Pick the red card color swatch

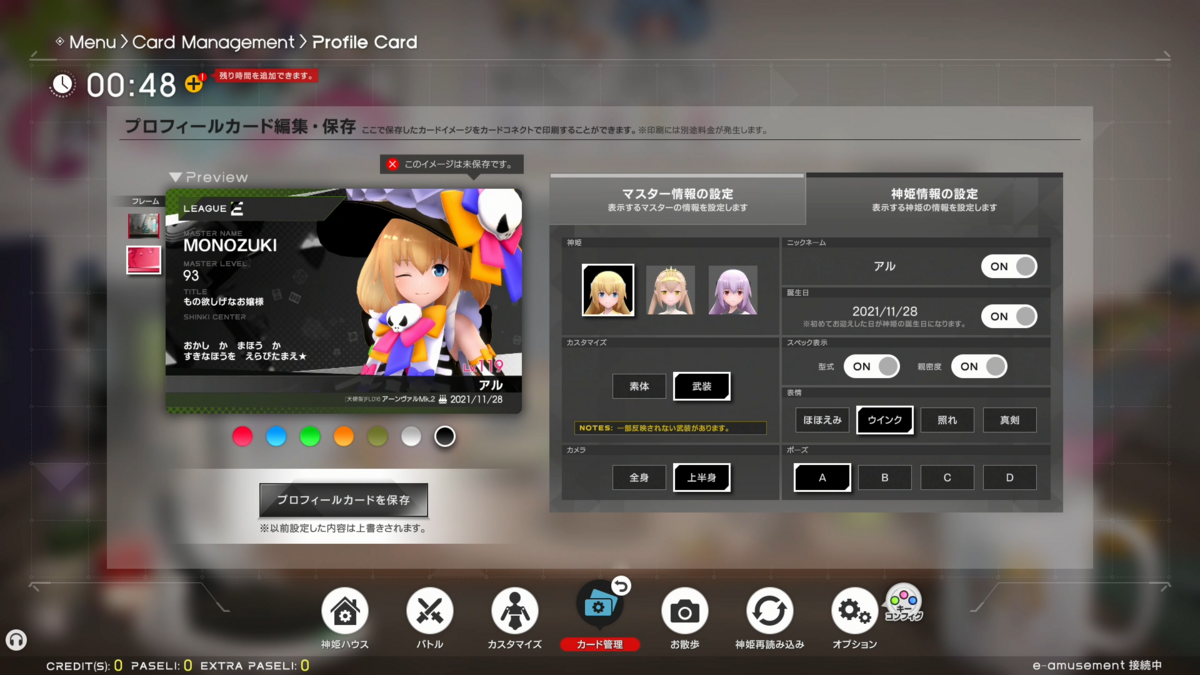(x=242, y=436)
